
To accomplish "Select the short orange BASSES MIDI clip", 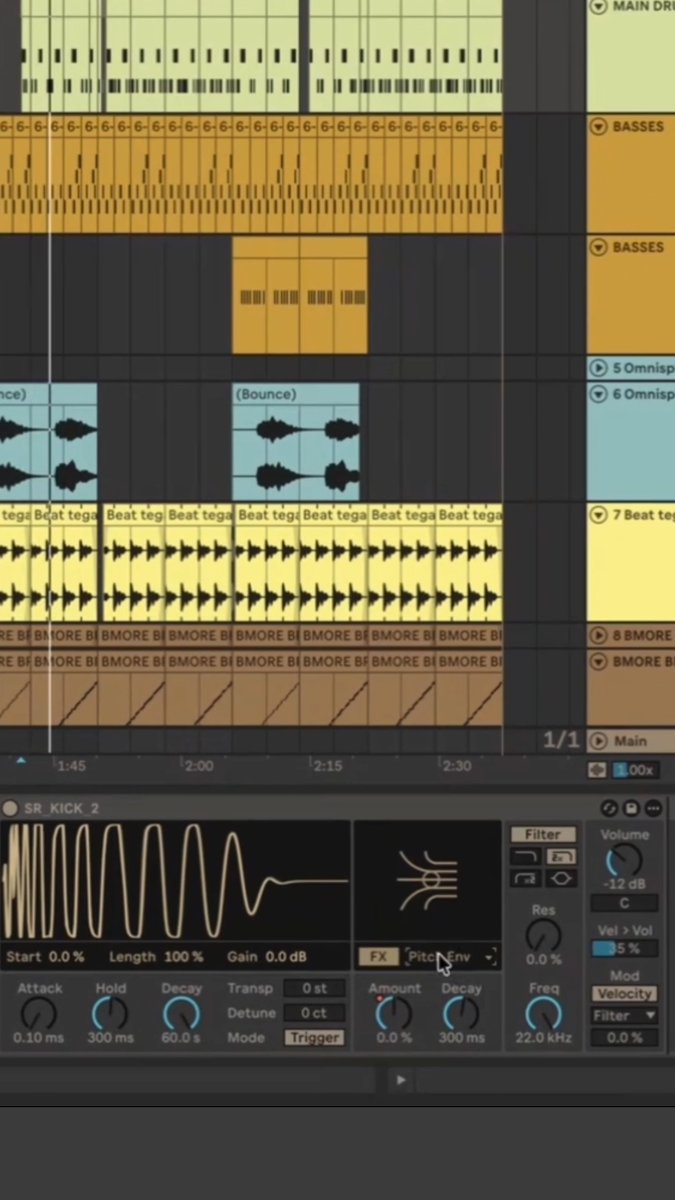I will [300, 295].
